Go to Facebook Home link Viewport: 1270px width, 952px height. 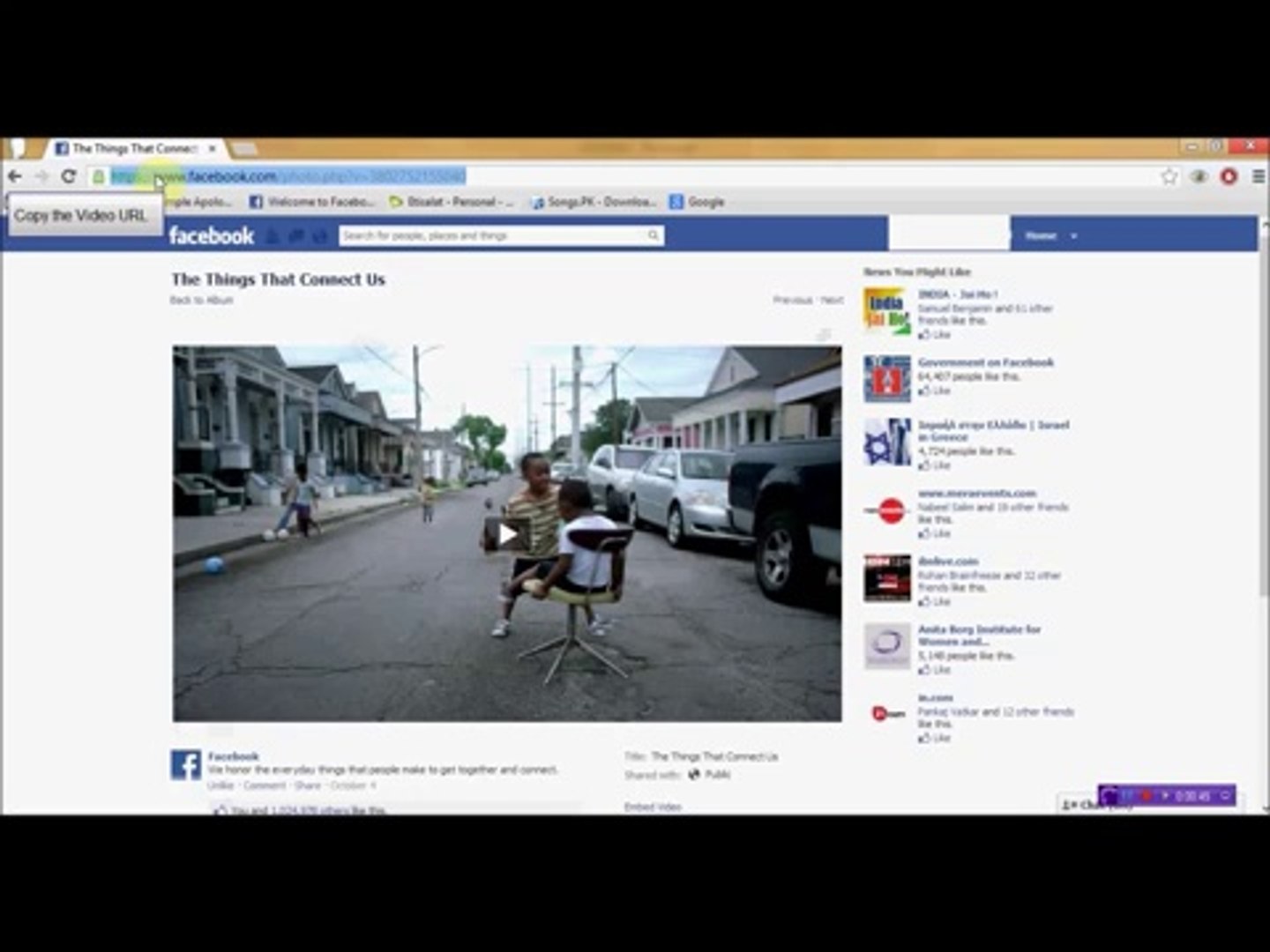1041,235
